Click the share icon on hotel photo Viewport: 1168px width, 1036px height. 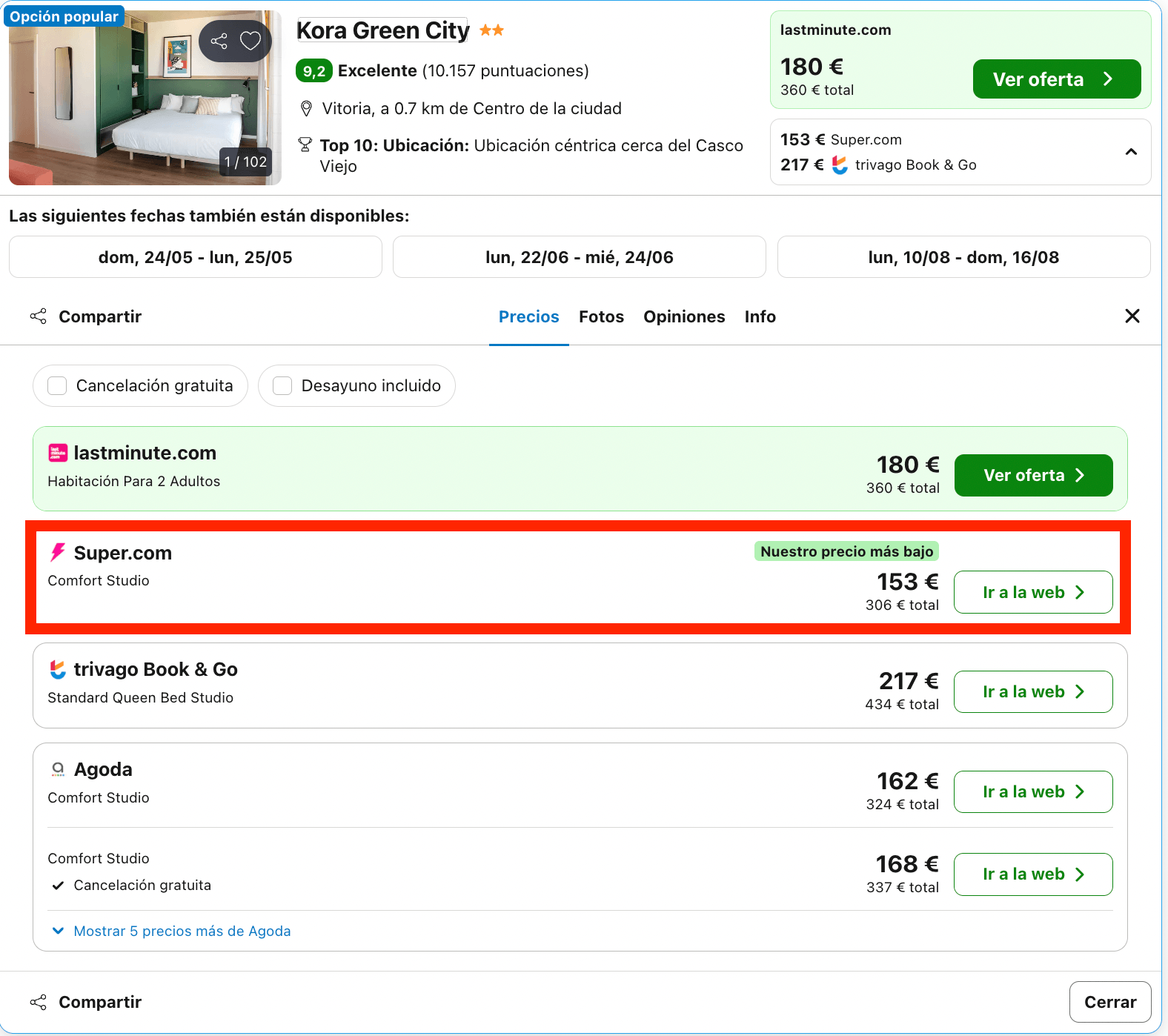(x=219, y=41)
